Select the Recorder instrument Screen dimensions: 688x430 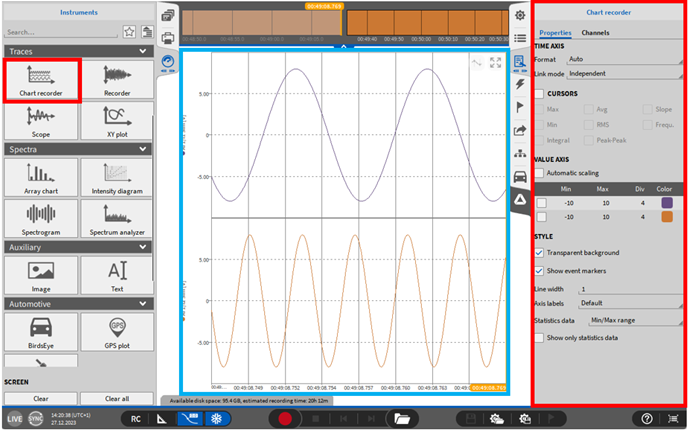117,80
